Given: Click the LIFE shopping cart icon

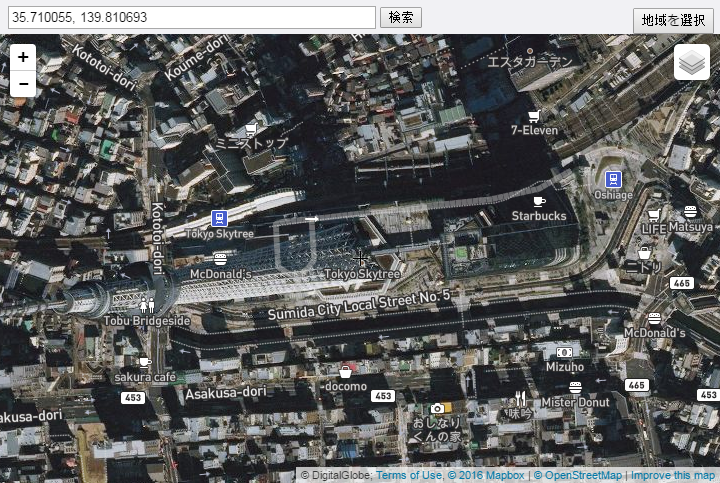Looking at the screenshot, I should point(654,215).
